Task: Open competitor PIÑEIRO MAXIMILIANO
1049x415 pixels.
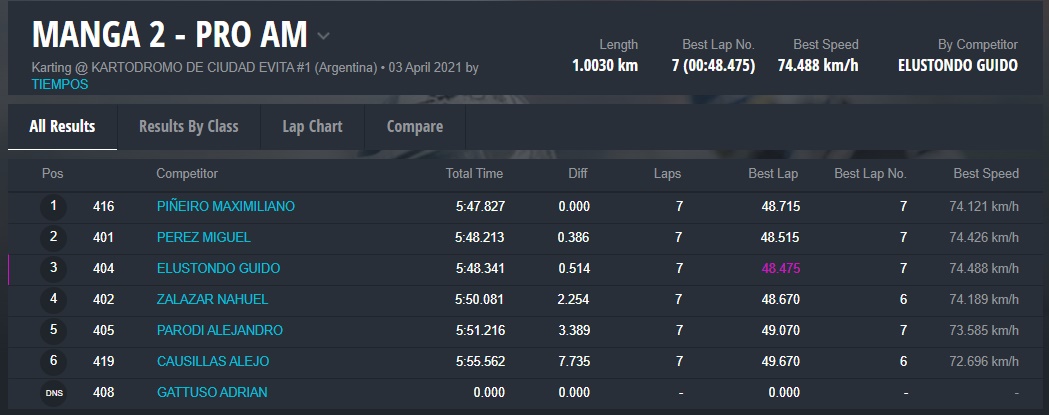Action: coord(225,207)
